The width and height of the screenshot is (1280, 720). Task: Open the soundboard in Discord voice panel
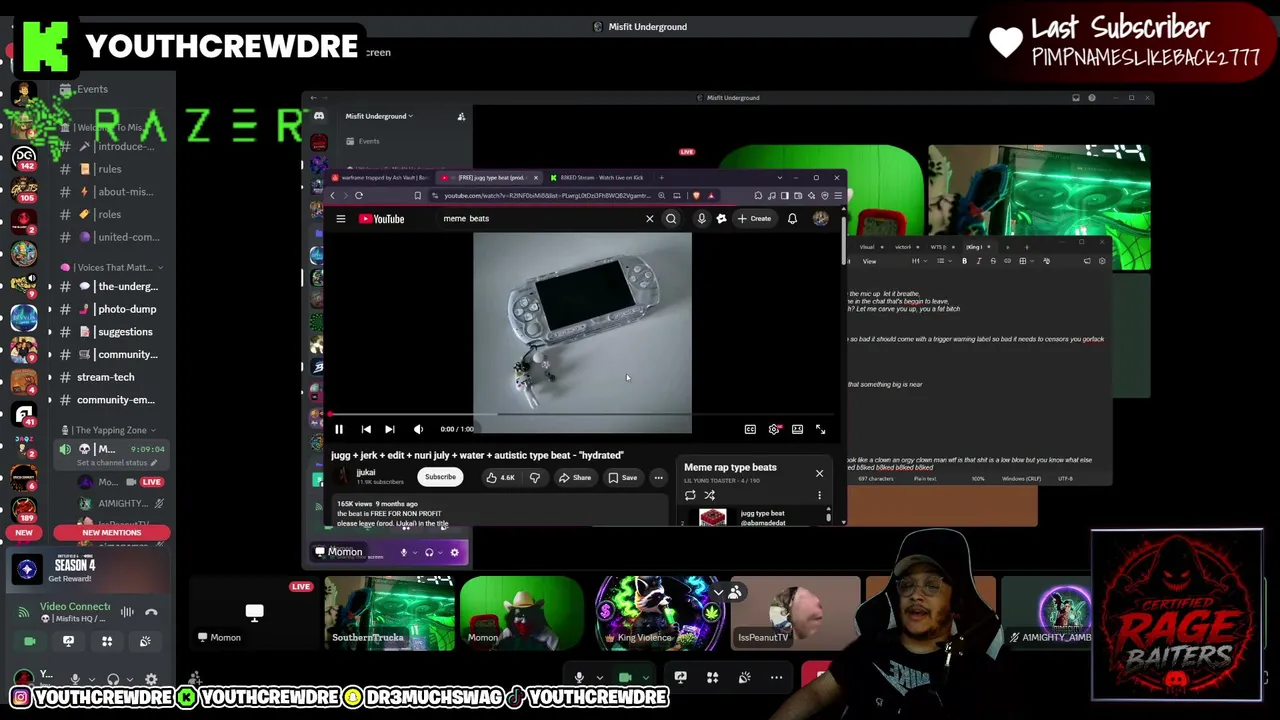click(145, 641)
